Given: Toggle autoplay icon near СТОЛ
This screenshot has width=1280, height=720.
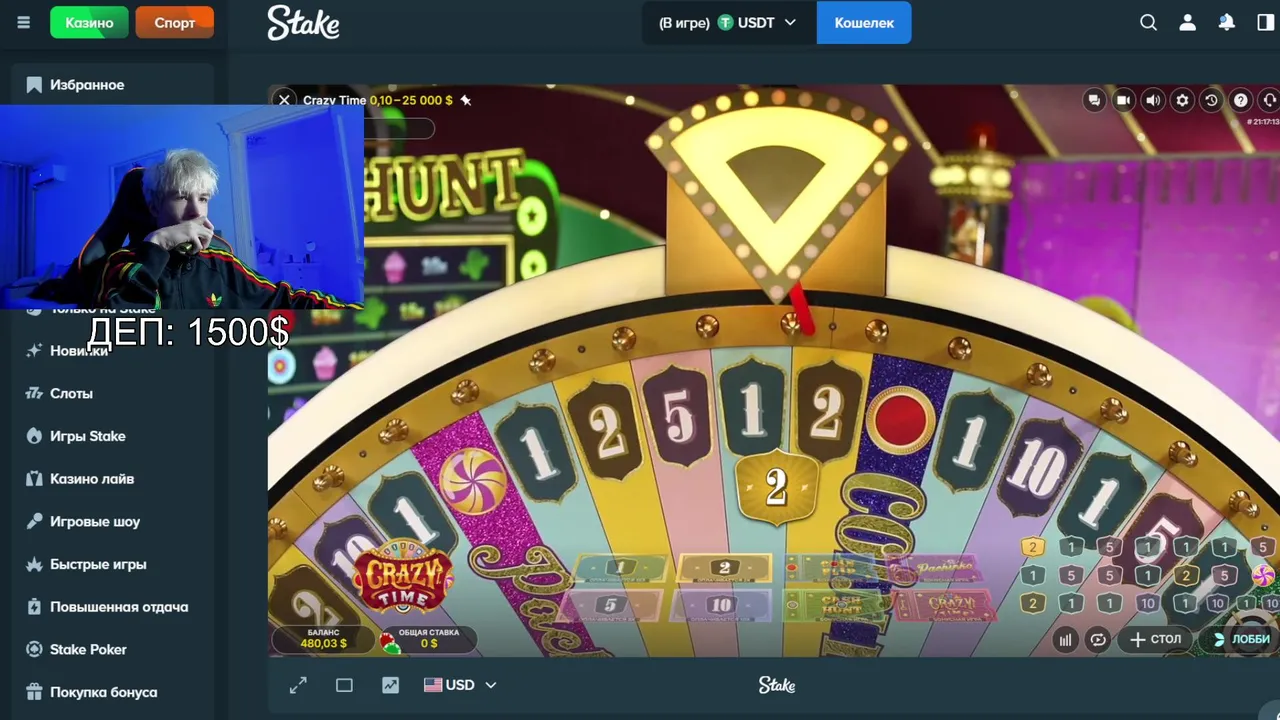Looking at the screenshot, I should pyautogui.click(x=1098, y=640).
